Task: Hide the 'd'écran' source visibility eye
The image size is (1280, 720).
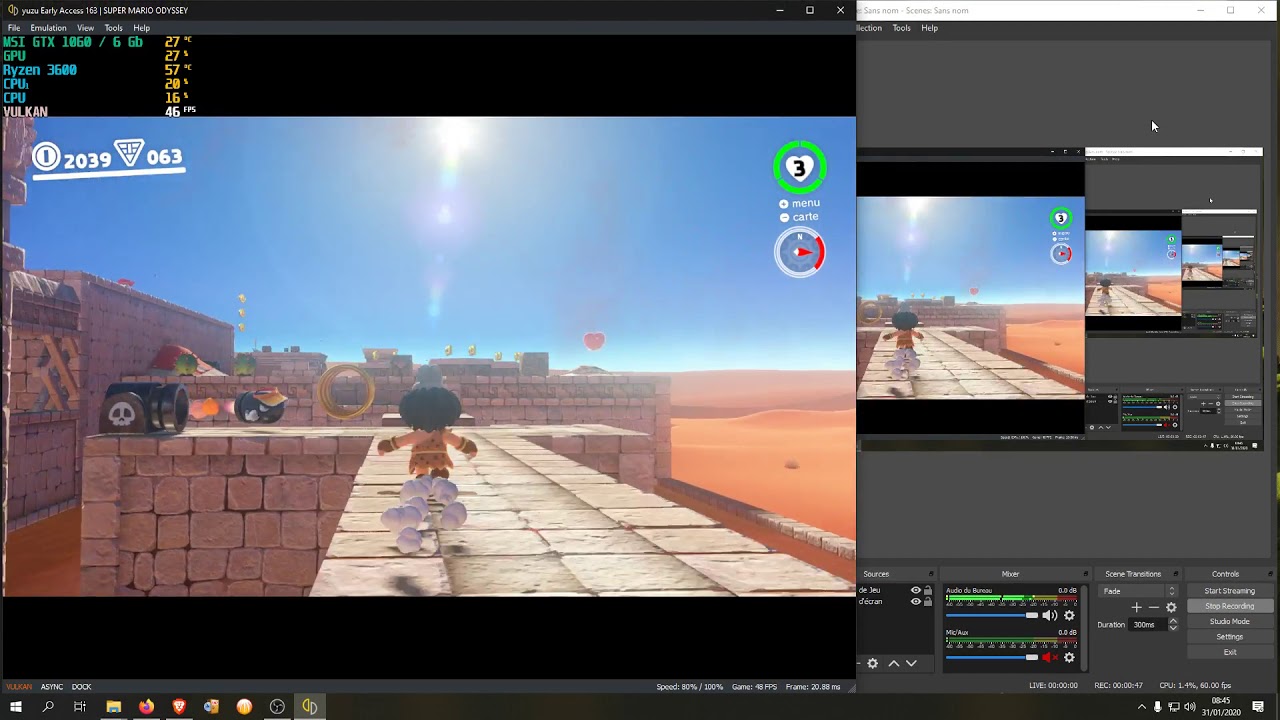Action: click(x=915, y=602)
